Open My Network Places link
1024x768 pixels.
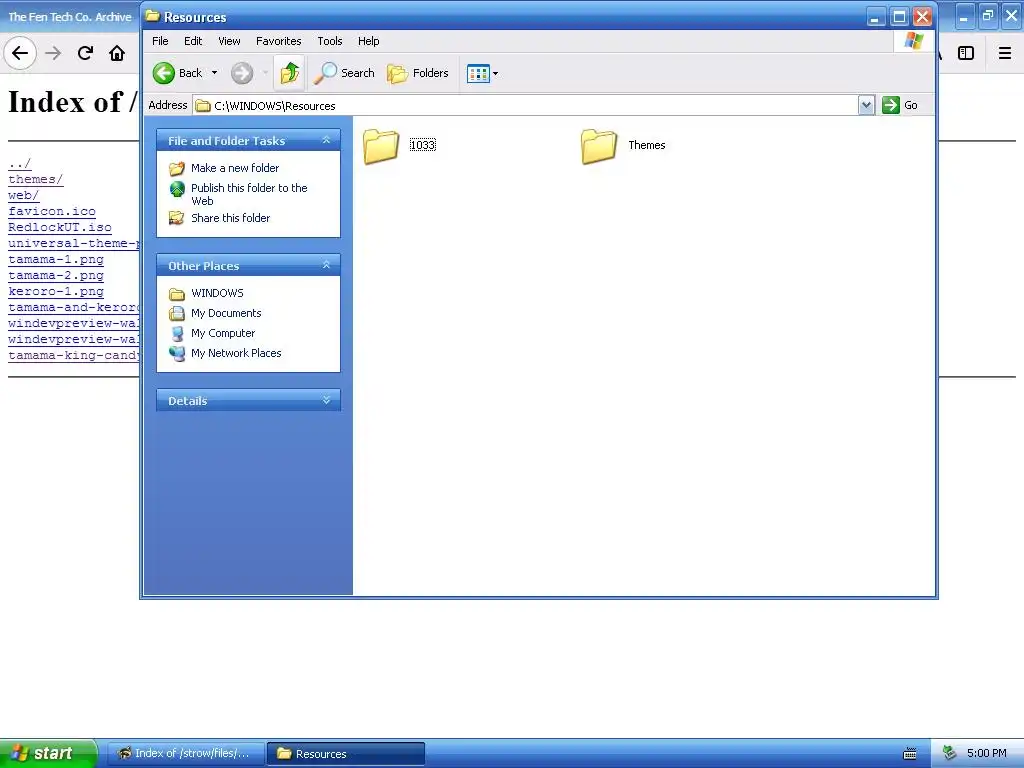236,353
